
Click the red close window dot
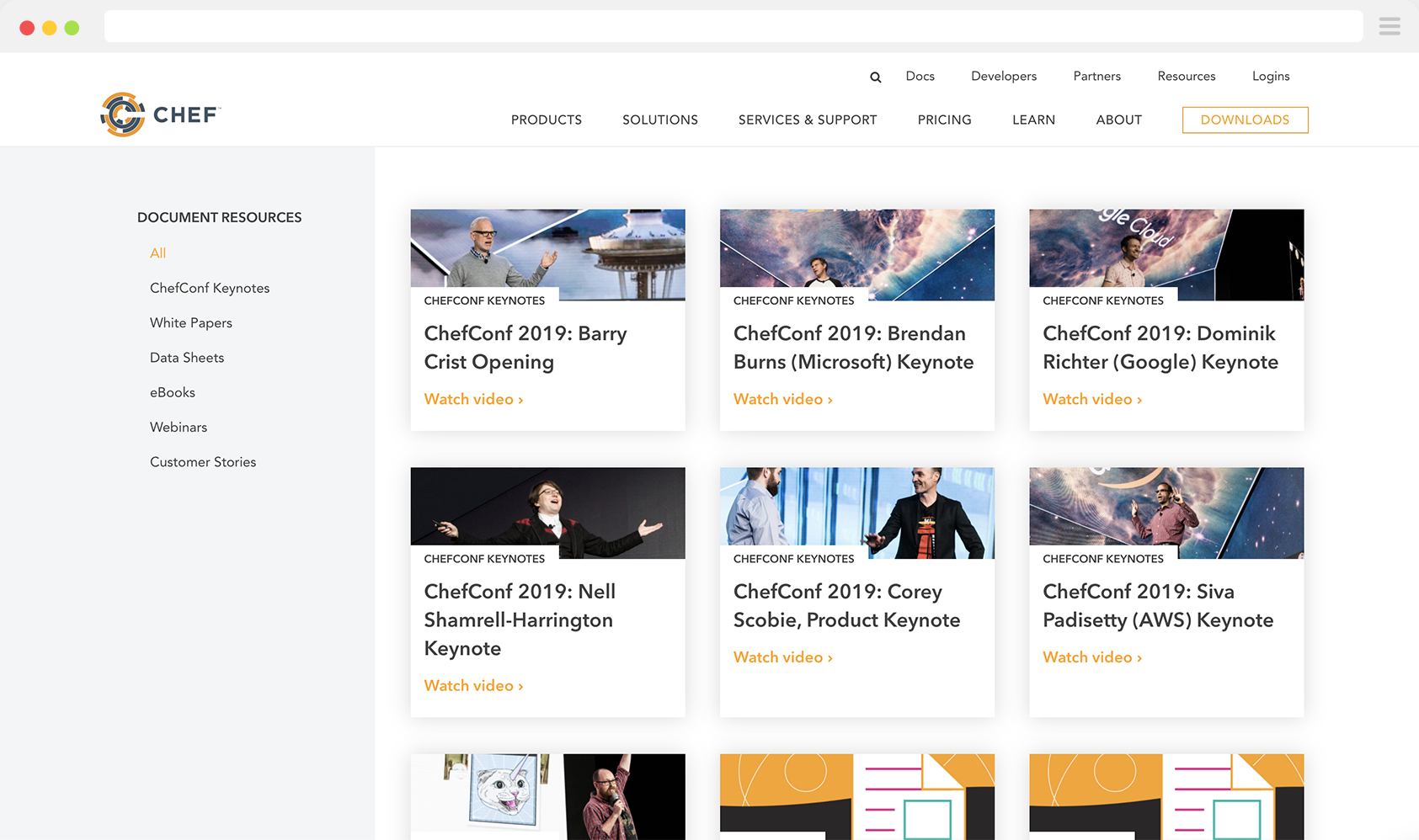point(27,28)
